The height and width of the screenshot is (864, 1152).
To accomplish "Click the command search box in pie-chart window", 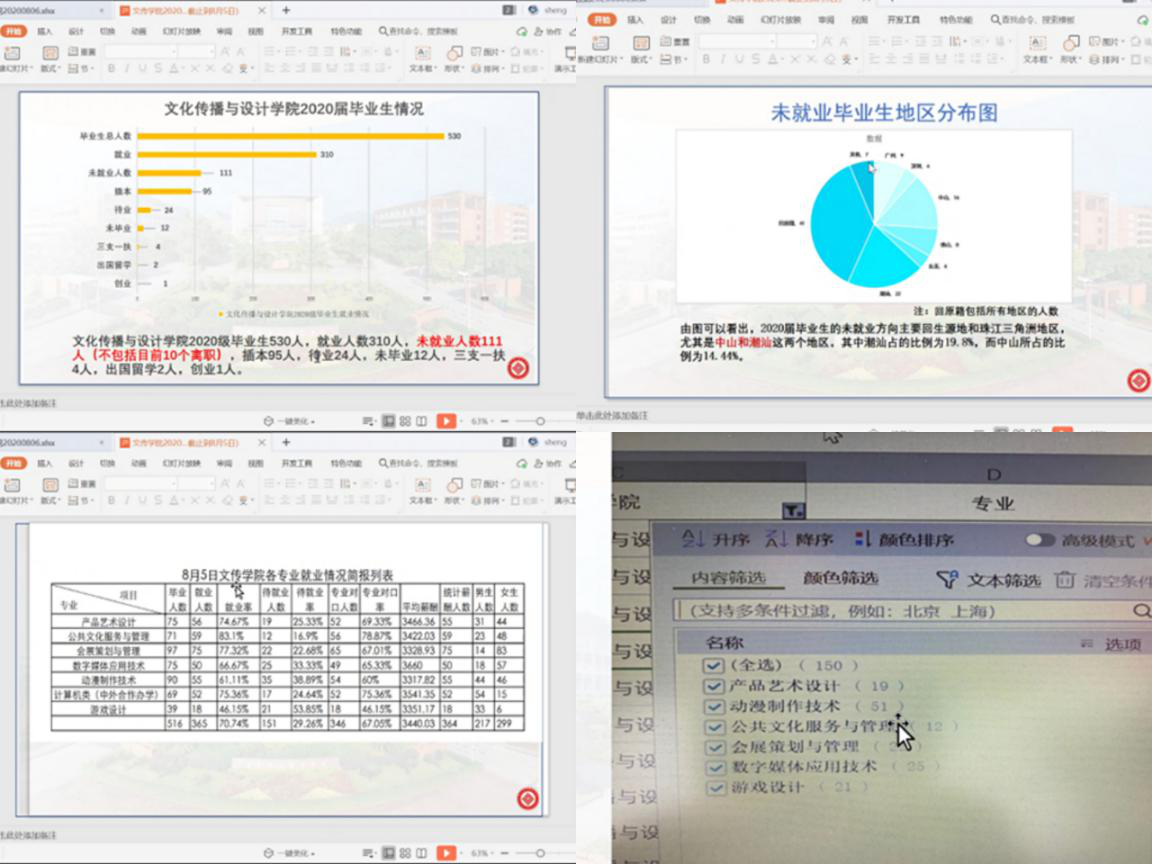I will pyautogui.click(x=1032, y=20).
